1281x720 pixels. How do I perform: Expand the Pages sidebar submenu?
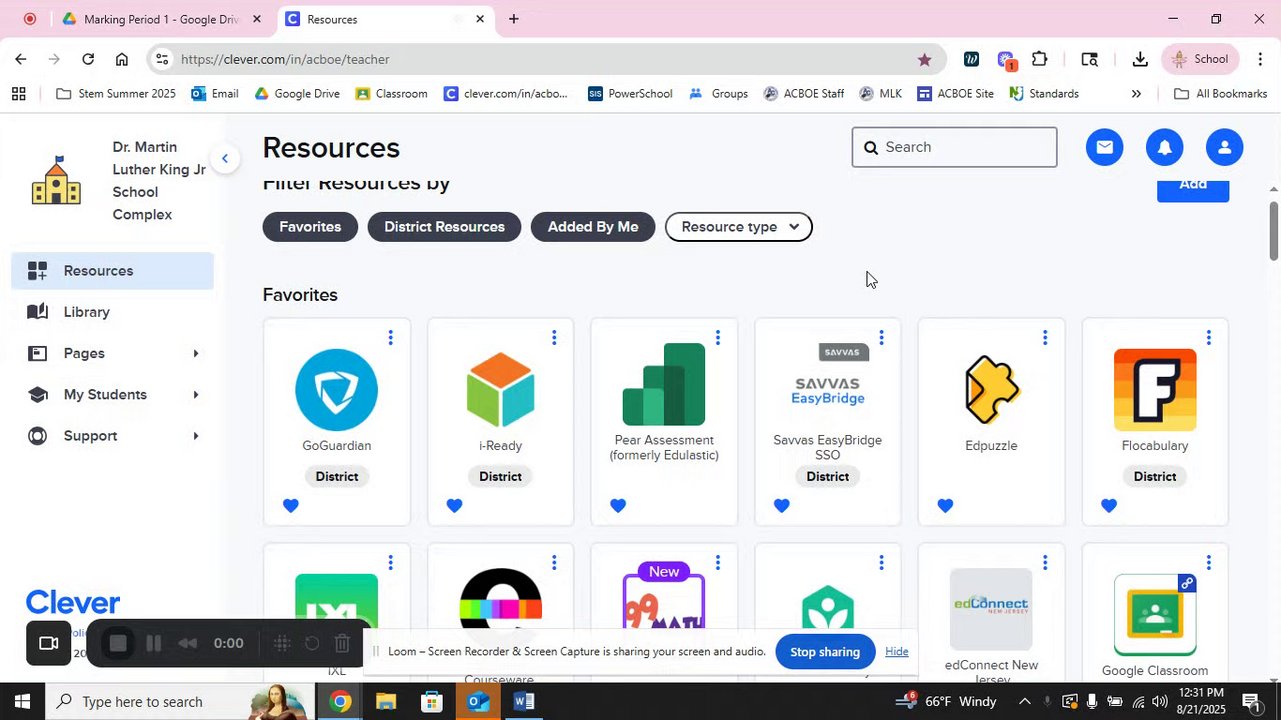tap(195, 353)
